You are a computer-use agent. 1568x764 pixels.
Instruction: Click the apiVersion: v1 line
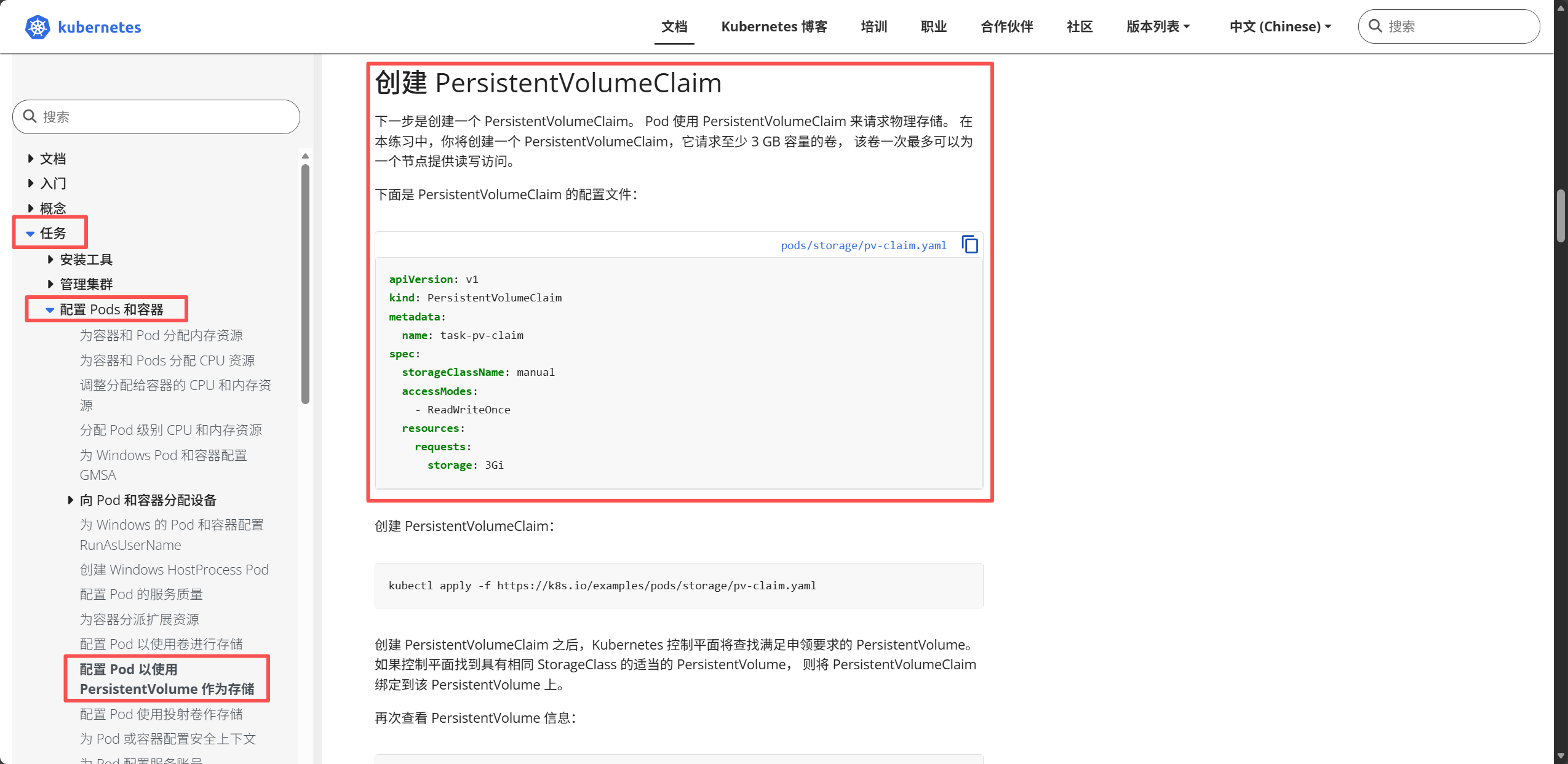(x=434, y=279)
